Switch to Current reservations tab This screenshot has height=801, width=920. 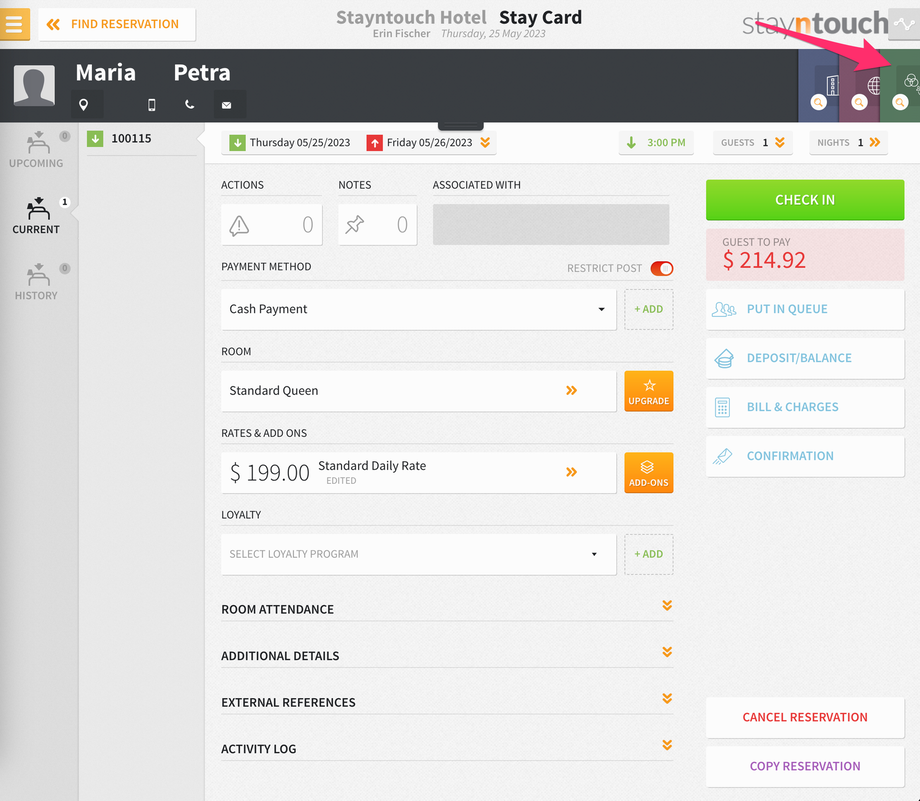[36, 216]
